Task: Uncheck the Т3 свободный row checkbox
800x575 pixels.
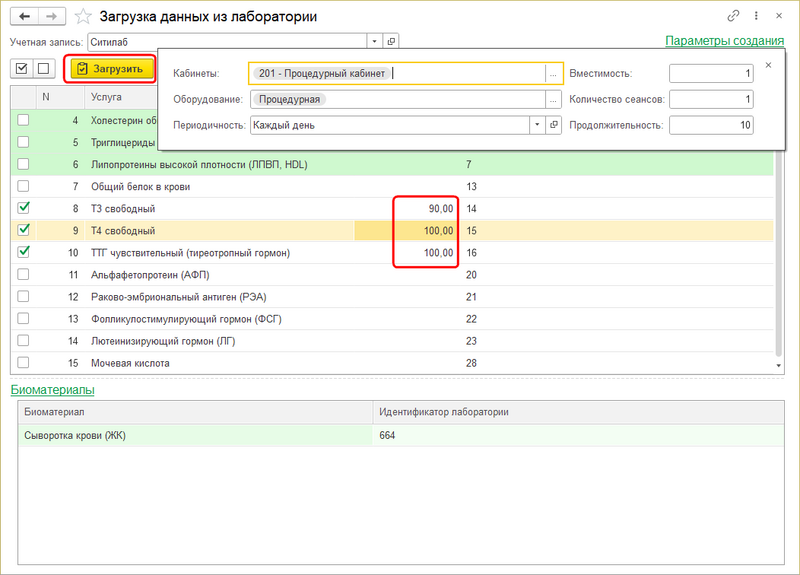Action: click(x=24, y=208)
